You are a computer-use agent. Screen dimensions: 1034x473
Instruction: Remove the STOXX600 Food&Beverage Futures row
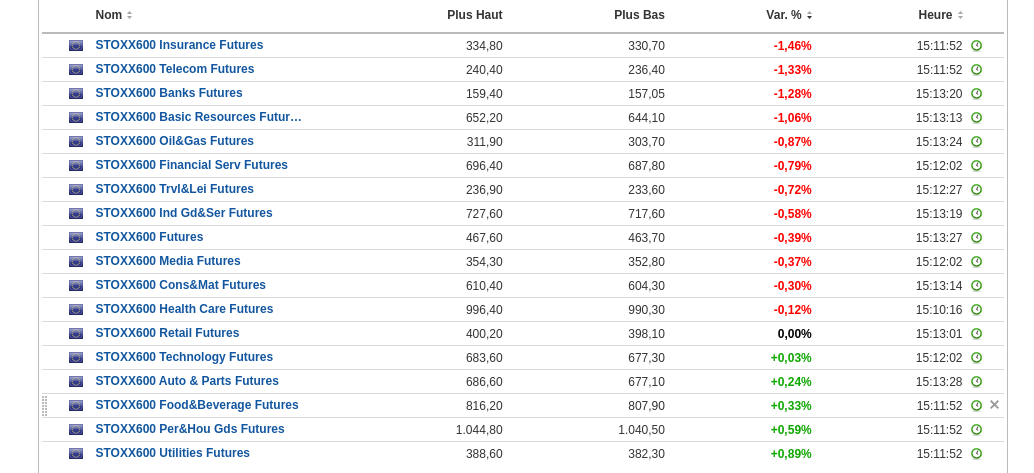point(994,405)
